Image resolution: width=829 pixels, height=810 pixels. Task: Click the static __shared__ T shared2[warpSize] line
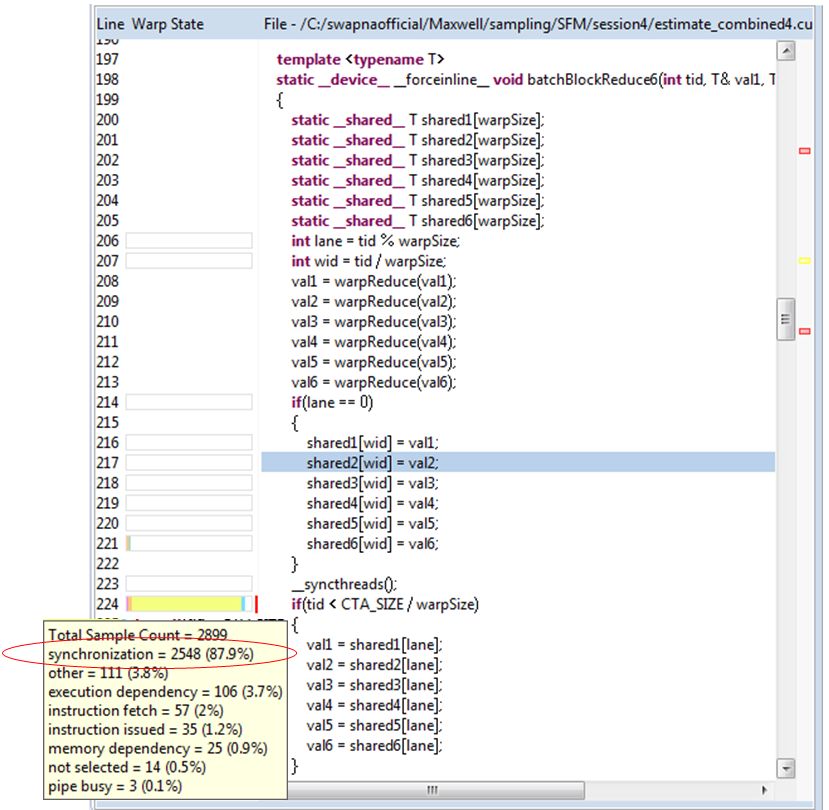pos(418,140)
